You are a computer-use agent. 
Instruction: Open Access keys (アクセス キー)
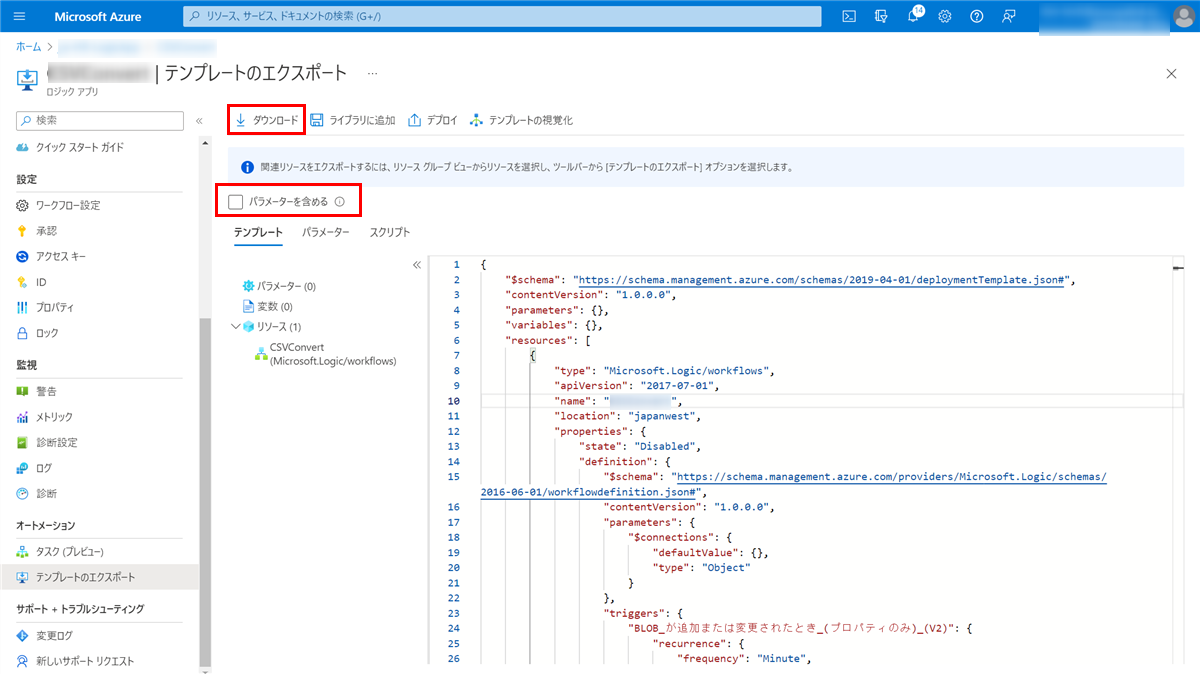(61, 256)
